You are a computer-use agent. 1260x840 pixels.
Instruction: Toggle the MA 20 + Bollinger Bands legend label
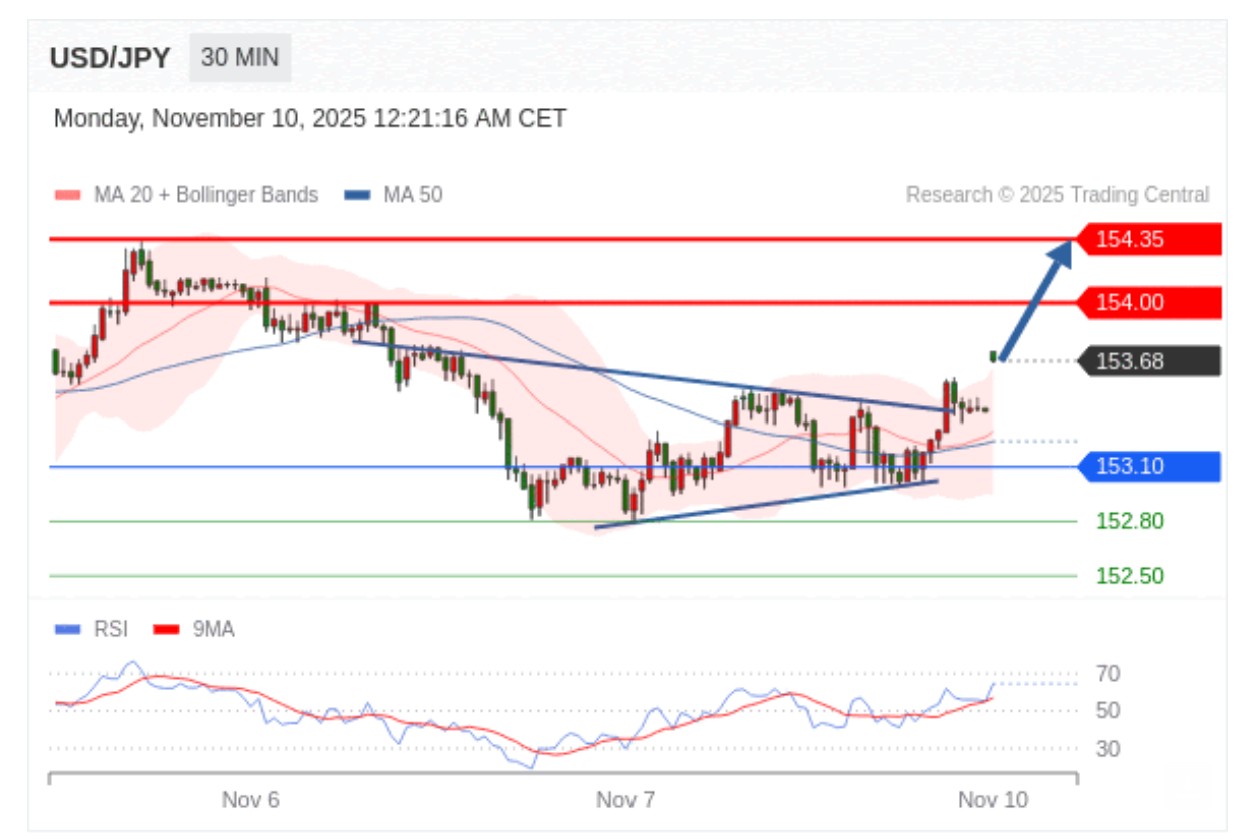pos(205,195)
